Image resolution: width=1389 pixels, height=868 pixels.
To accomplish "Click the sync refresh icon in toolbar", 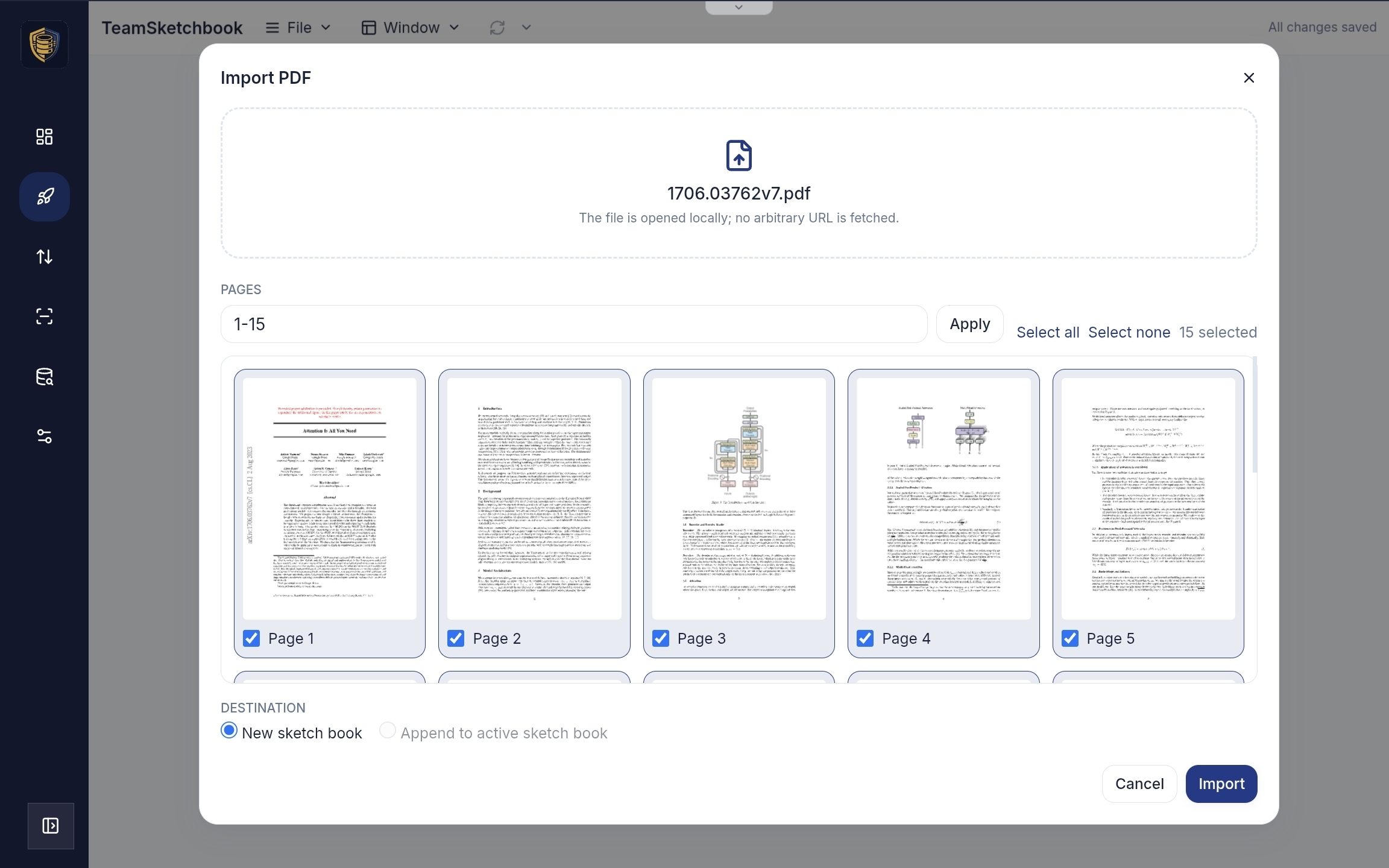I will [x=497, y=28].
